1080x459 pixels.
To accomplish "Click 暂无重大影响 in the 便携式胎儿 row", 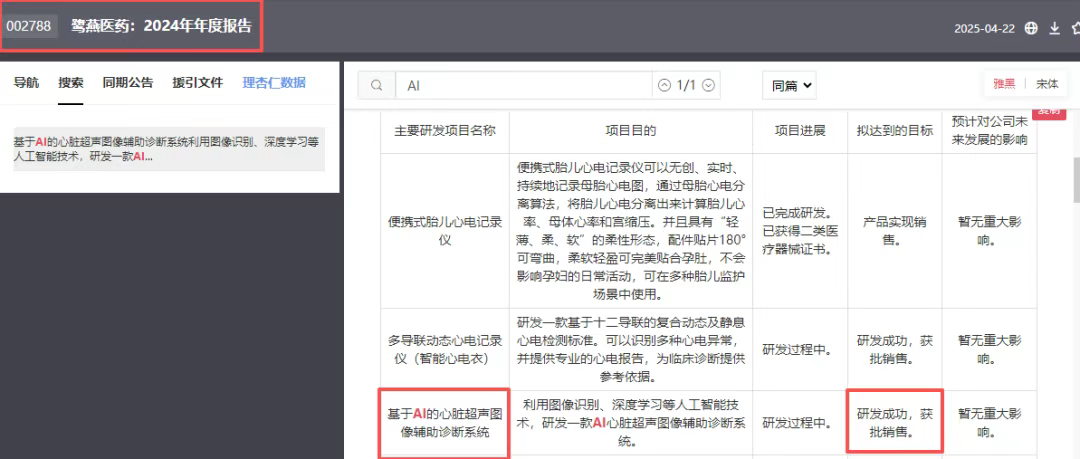I will tap(989, 231).
